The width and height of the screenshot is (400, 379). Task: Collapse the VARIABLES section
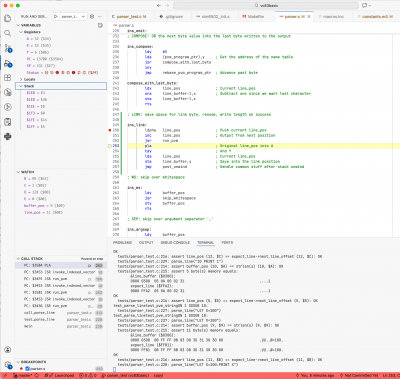click(18, 25)
